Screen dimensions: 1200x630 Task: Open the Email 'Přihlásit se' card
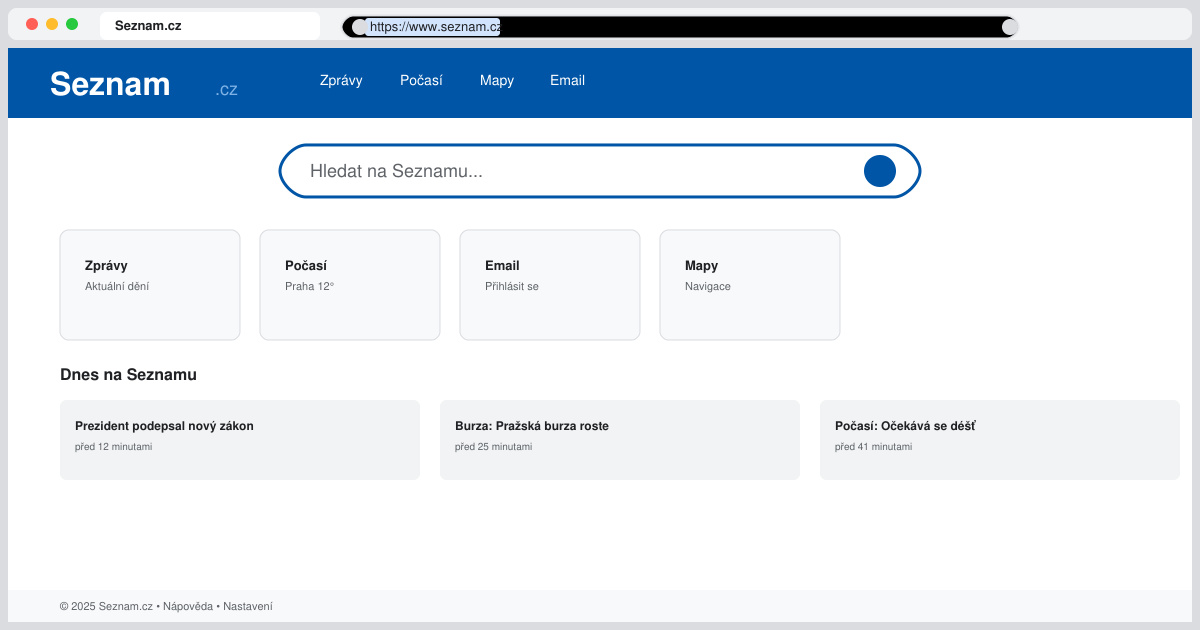(550, 285)
